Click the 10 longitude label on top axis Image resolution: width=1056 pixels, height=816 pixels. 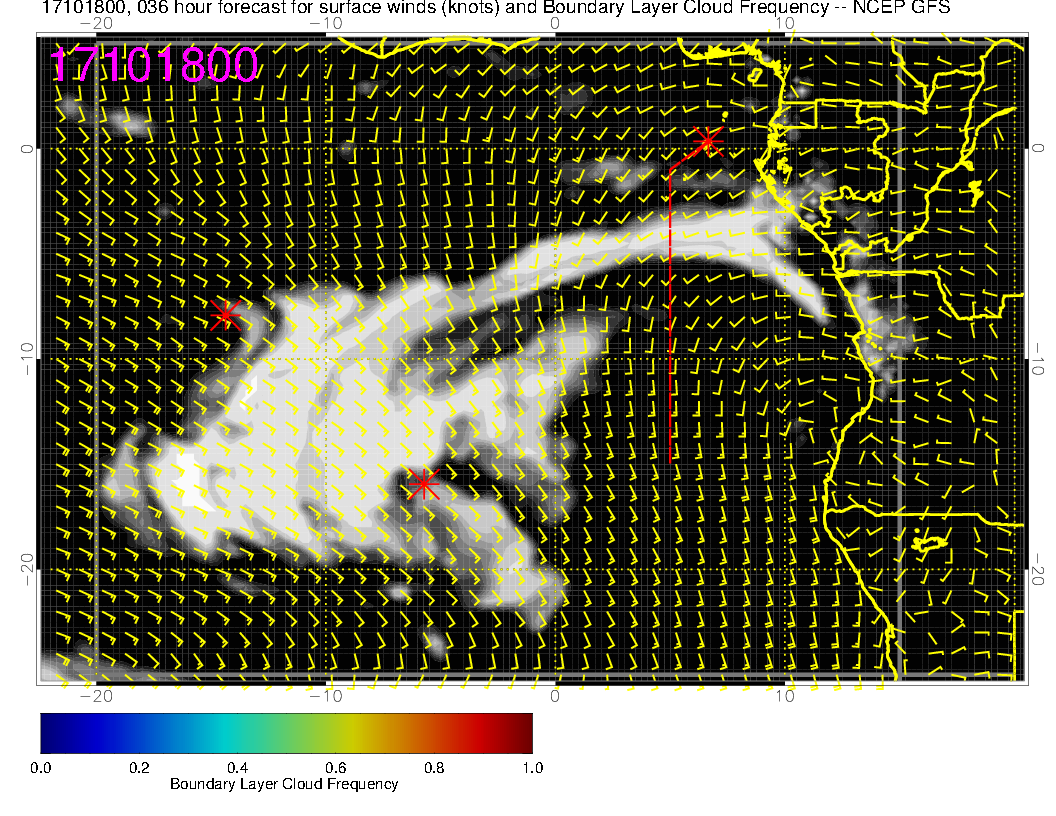(x=785, y=22)
